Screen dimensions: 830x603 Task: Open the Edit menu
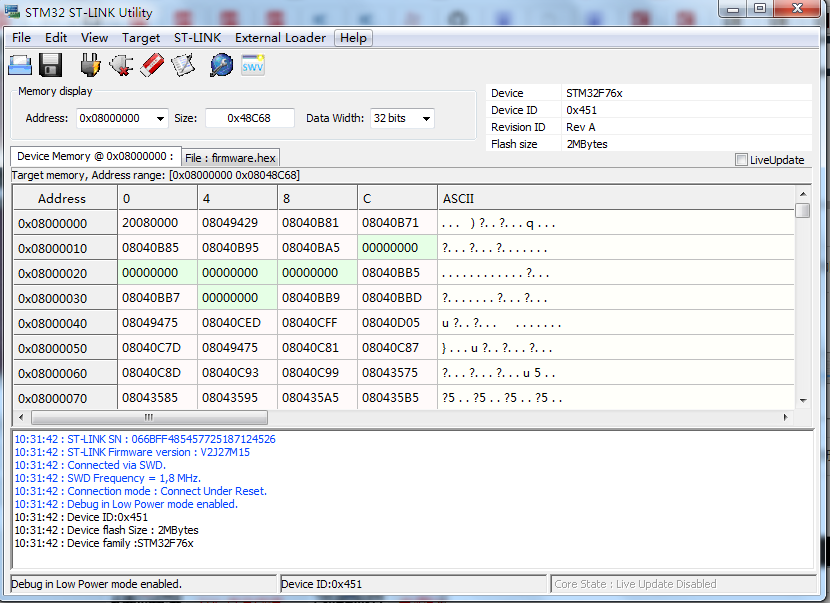tap(56, 38)
